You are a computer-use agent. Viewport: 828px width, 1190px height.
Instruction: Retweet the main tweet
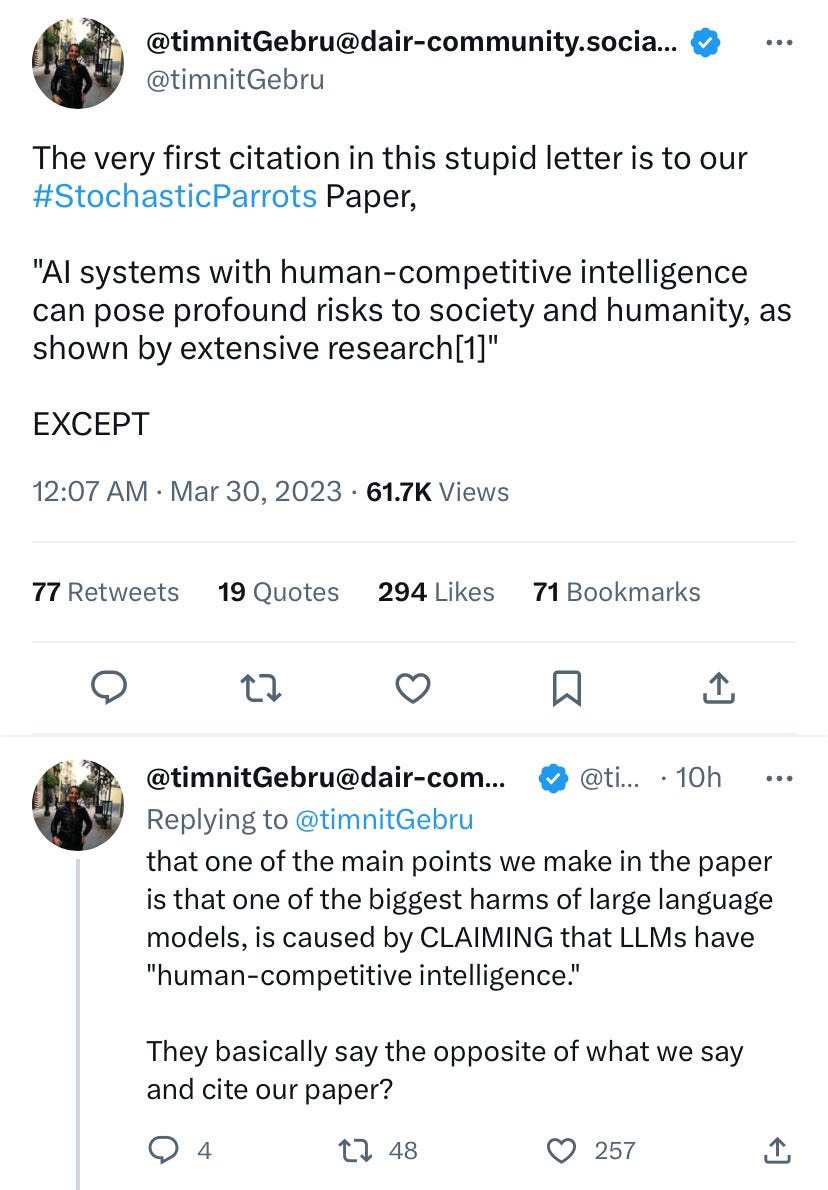(261, 688)
